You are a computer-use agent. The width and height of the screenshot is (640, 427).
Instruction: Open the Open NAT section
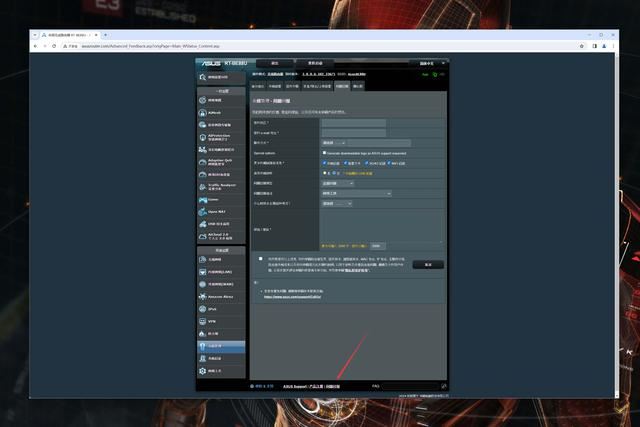tap(220, 211)
